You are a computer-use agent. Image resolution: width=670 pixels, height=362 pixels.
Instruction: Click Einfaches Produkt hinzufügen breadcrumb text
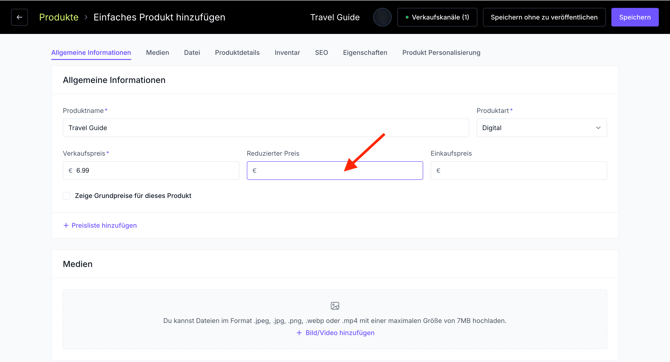(159, 18)
